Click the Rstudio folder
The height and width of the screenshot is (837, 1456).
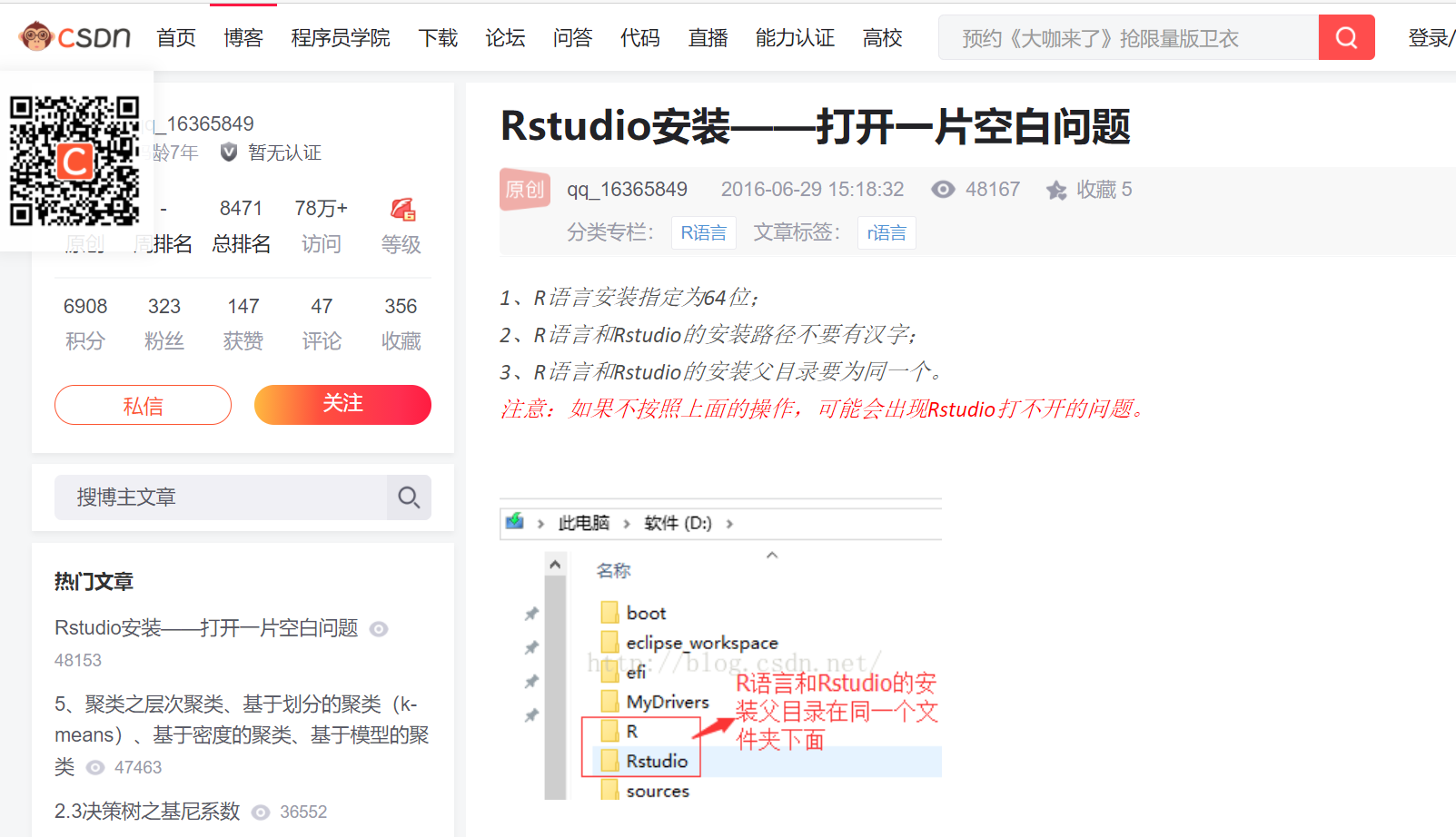pos(644,761)
